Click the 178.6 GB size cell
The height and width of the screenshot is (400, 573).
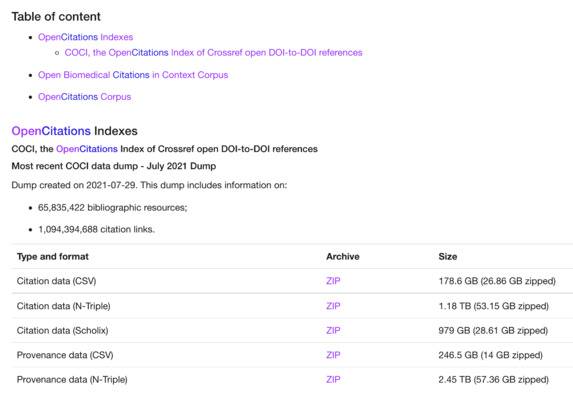pos(497,281)
